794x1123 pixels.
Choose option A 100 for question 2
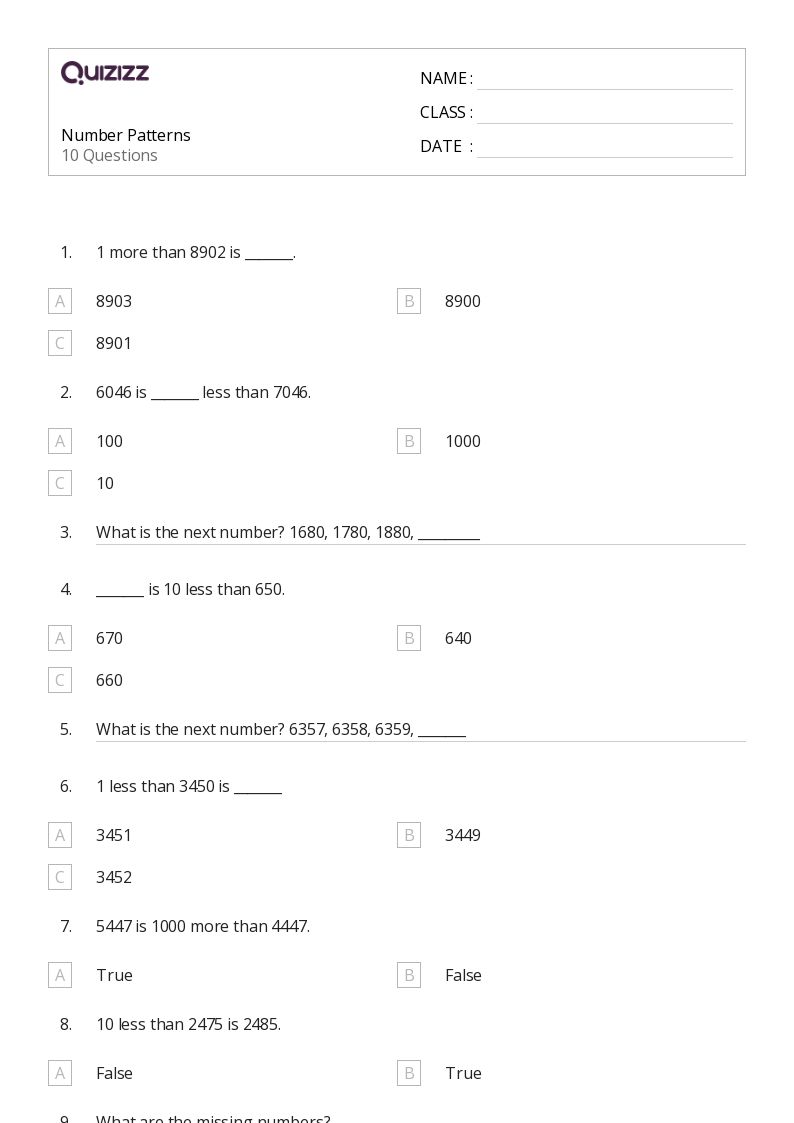point(60,441)
